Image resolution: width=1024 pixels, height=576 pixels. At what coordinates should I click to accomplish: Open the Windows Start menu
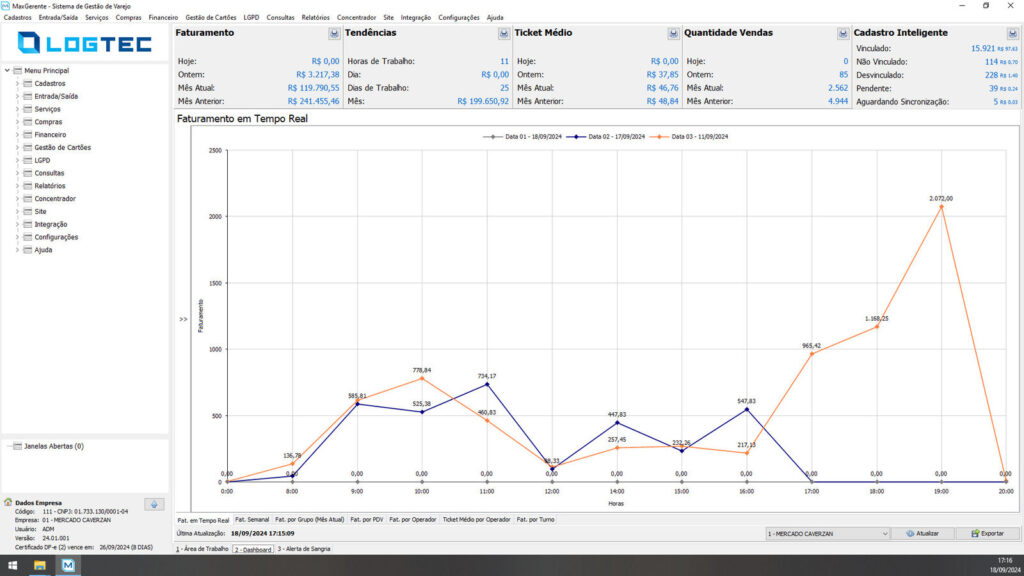pyautogui.click(x=12, y=566)
